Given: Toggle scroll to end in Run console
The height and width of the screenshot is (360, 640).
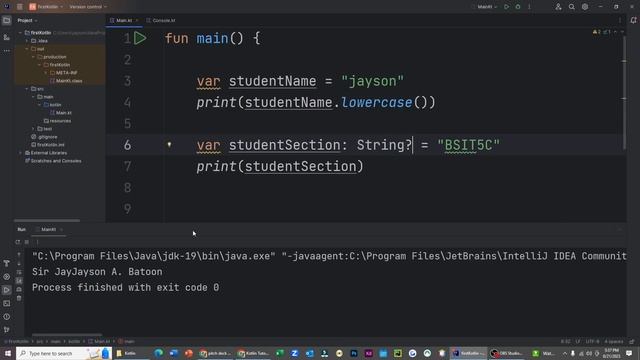Looking at the screenshot, I should click(19, 280).
